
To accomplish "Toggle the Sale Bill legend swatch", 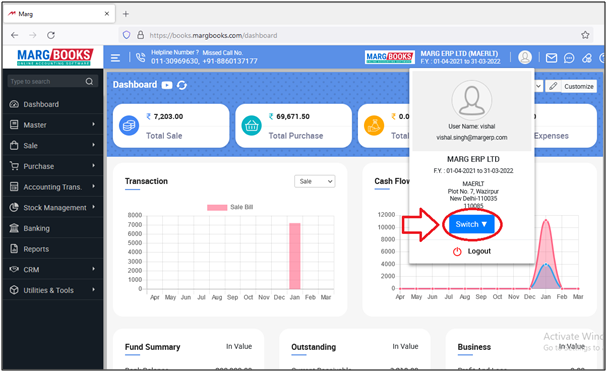I will coord(217,208).
